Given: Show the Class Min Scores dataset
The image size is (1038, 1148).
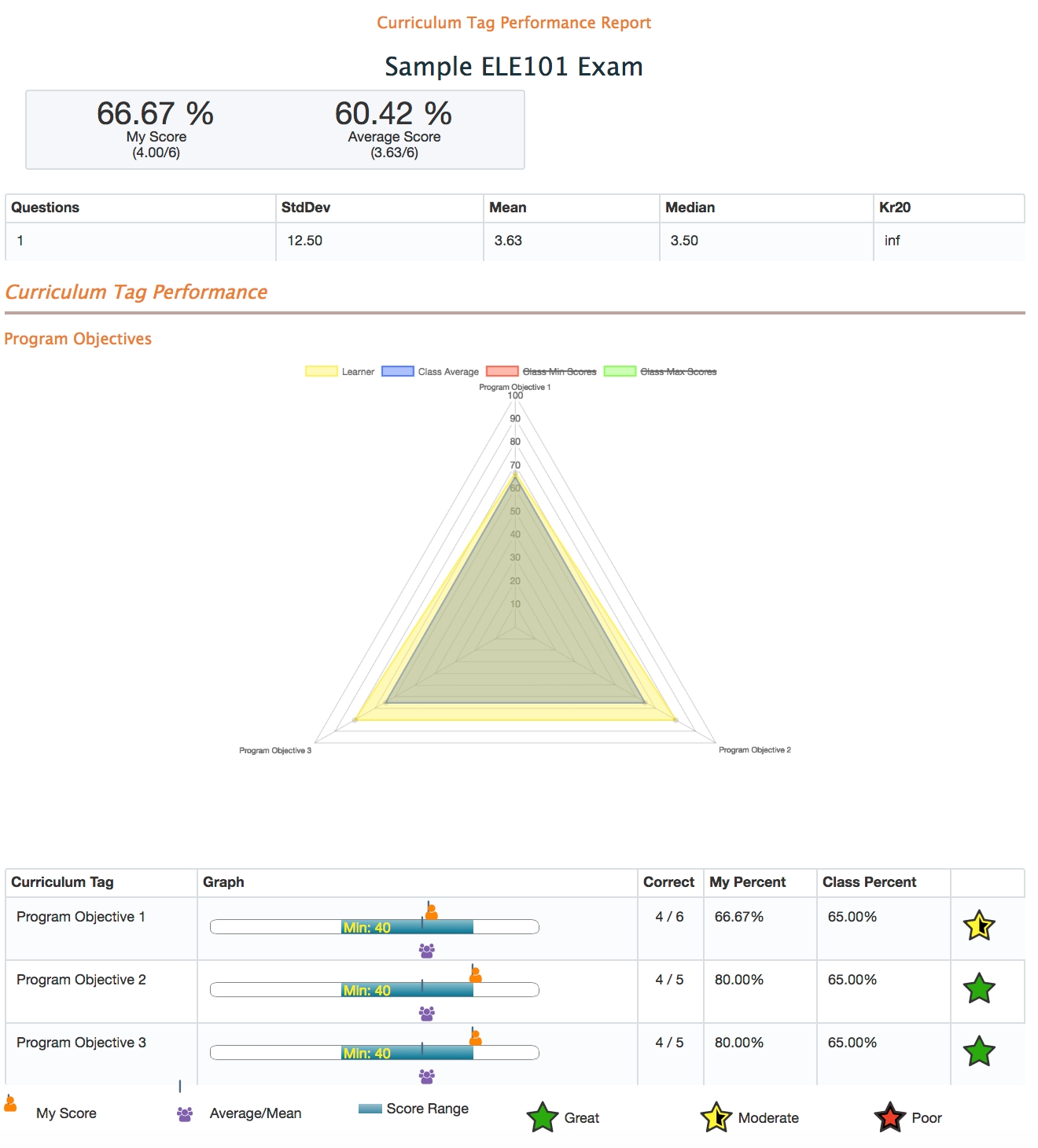Looking at the screenshot, I should [541, 371].
